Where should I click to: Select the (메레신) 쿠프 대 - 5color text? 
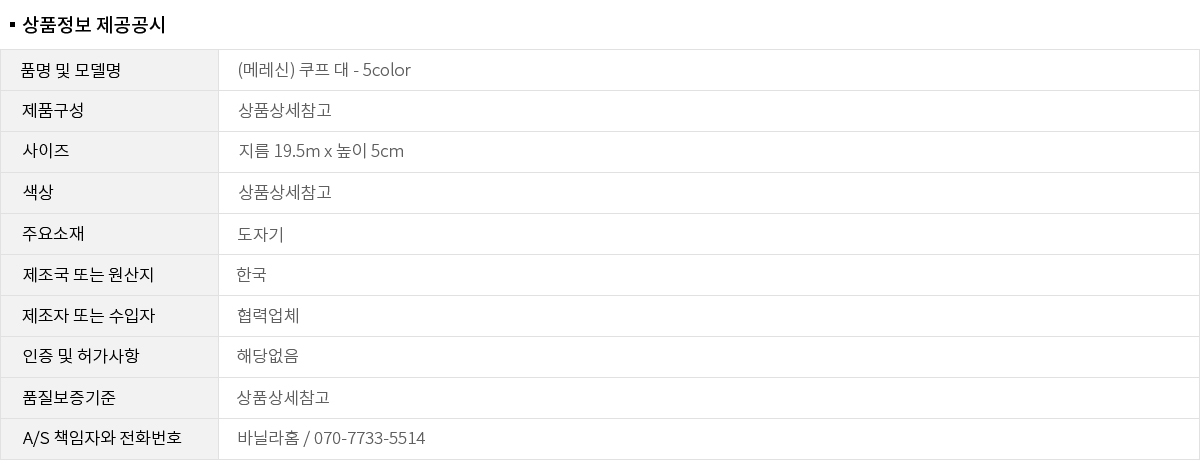click(324, 70)
